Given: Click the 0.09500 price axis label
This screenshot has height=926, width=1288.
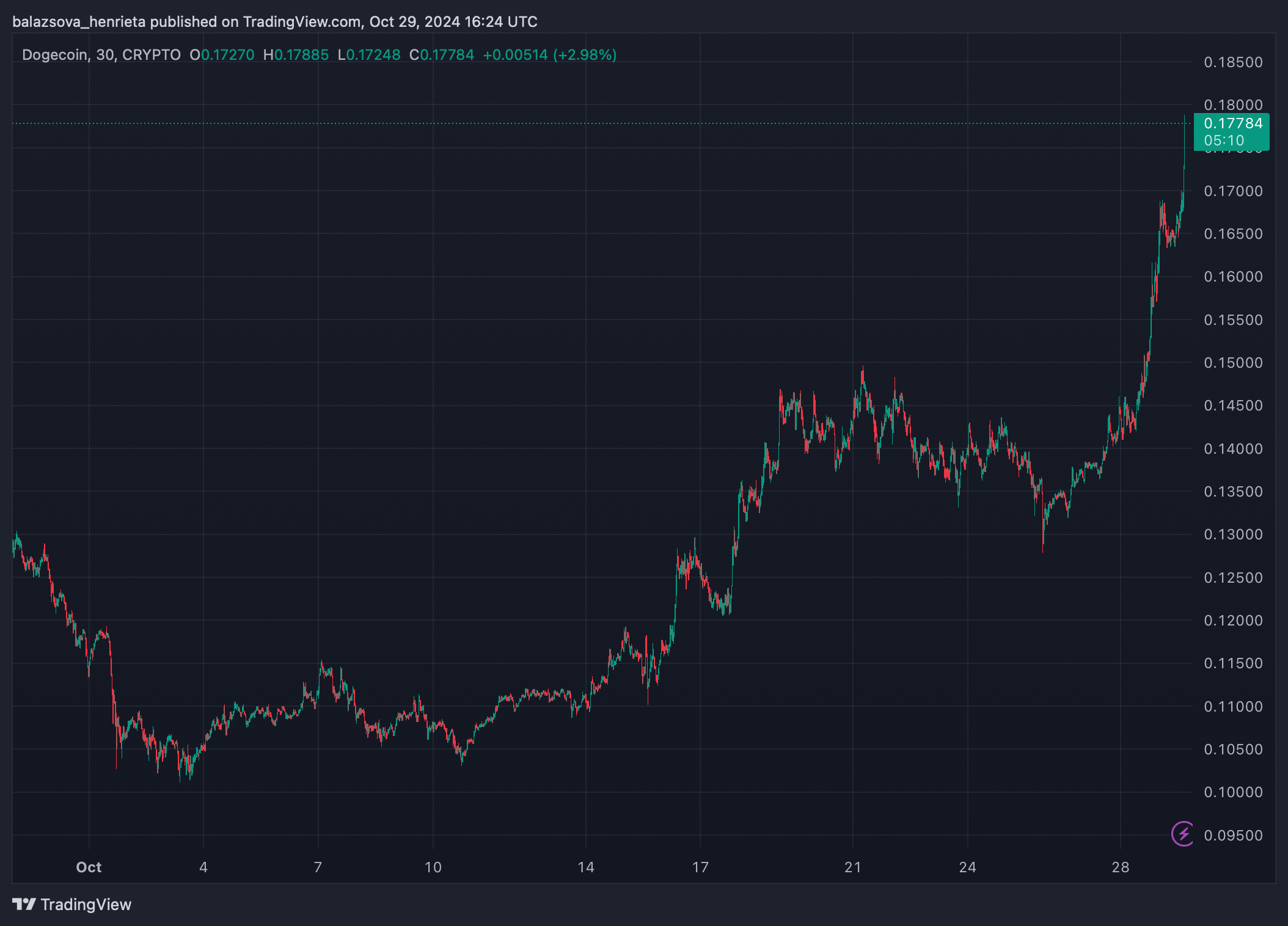Looking at the screenshot, I should 1232,836.
